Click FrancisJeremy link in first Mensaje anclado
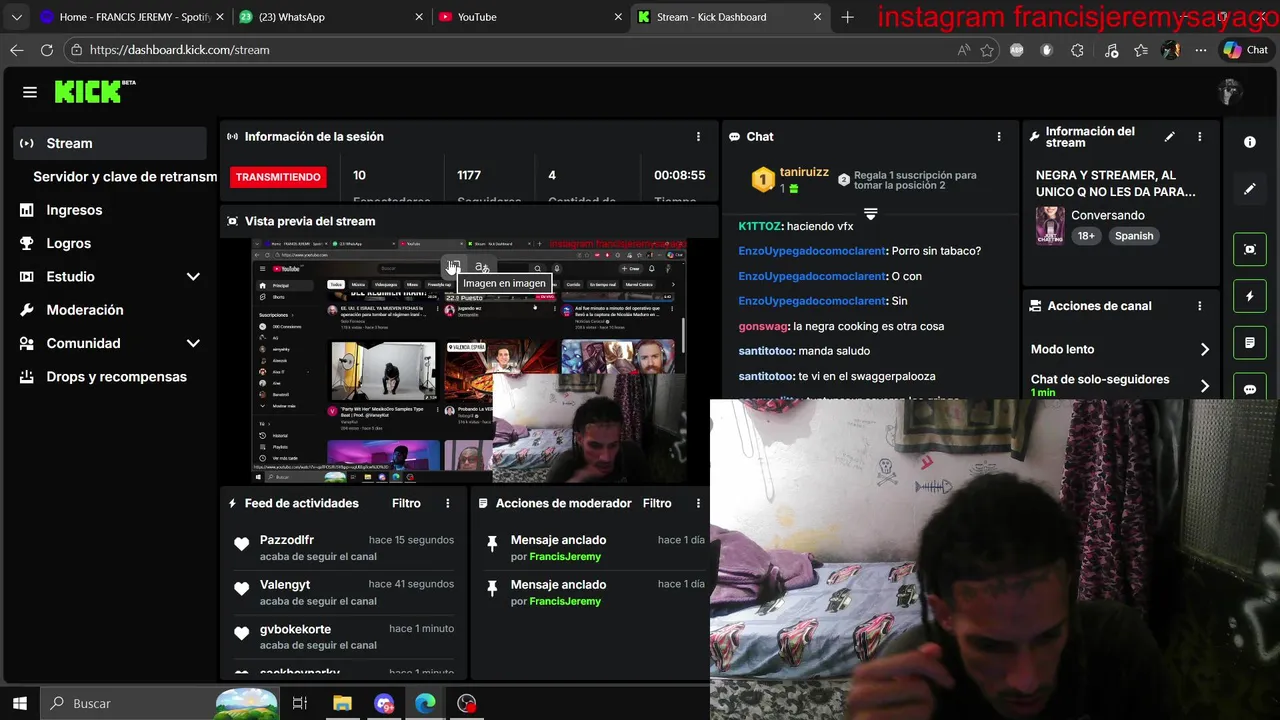This screenshot has height=720, width=1280. tap(565, 557)
